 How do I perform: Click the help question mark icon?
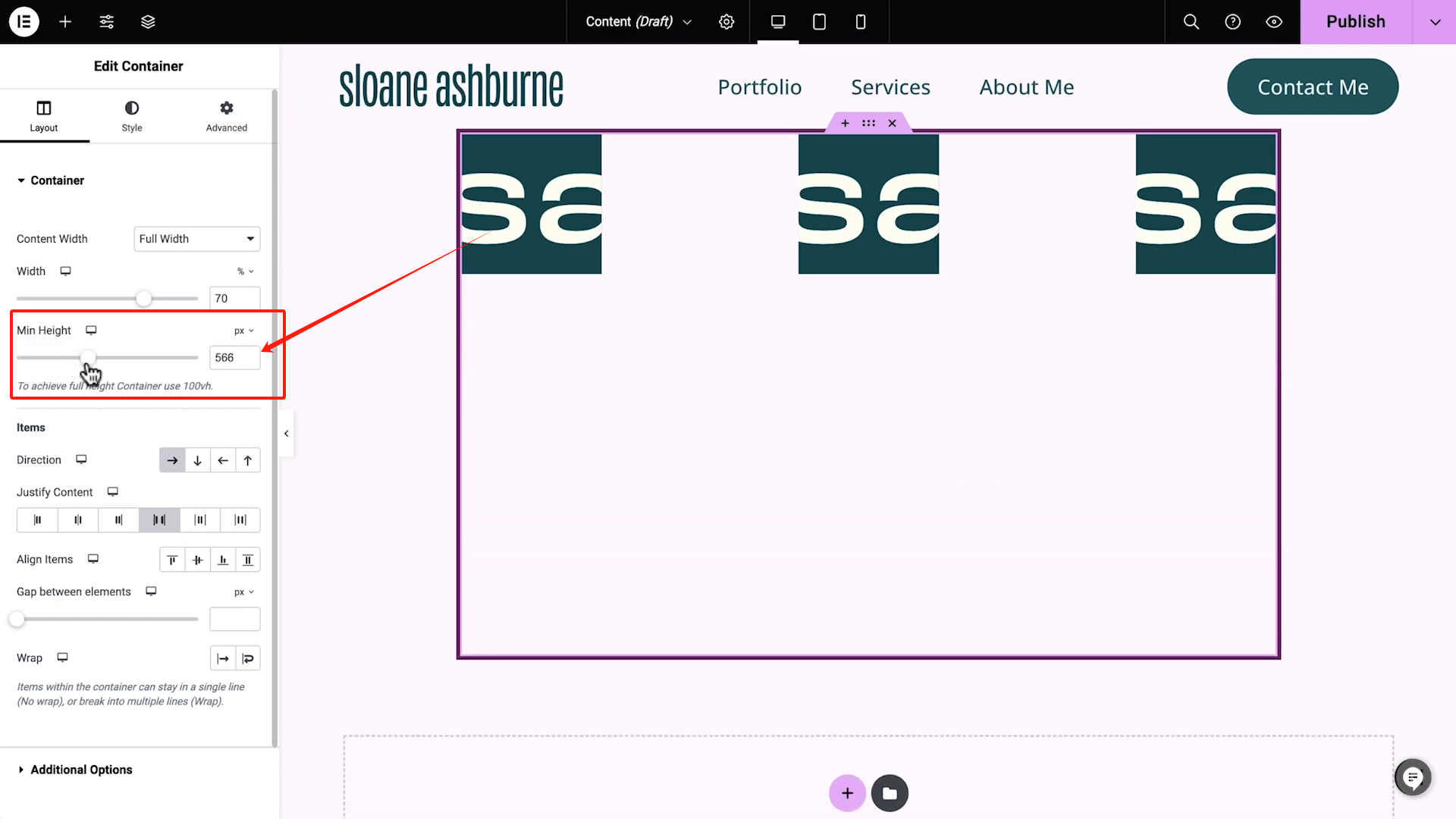(x=1232, y=21)
